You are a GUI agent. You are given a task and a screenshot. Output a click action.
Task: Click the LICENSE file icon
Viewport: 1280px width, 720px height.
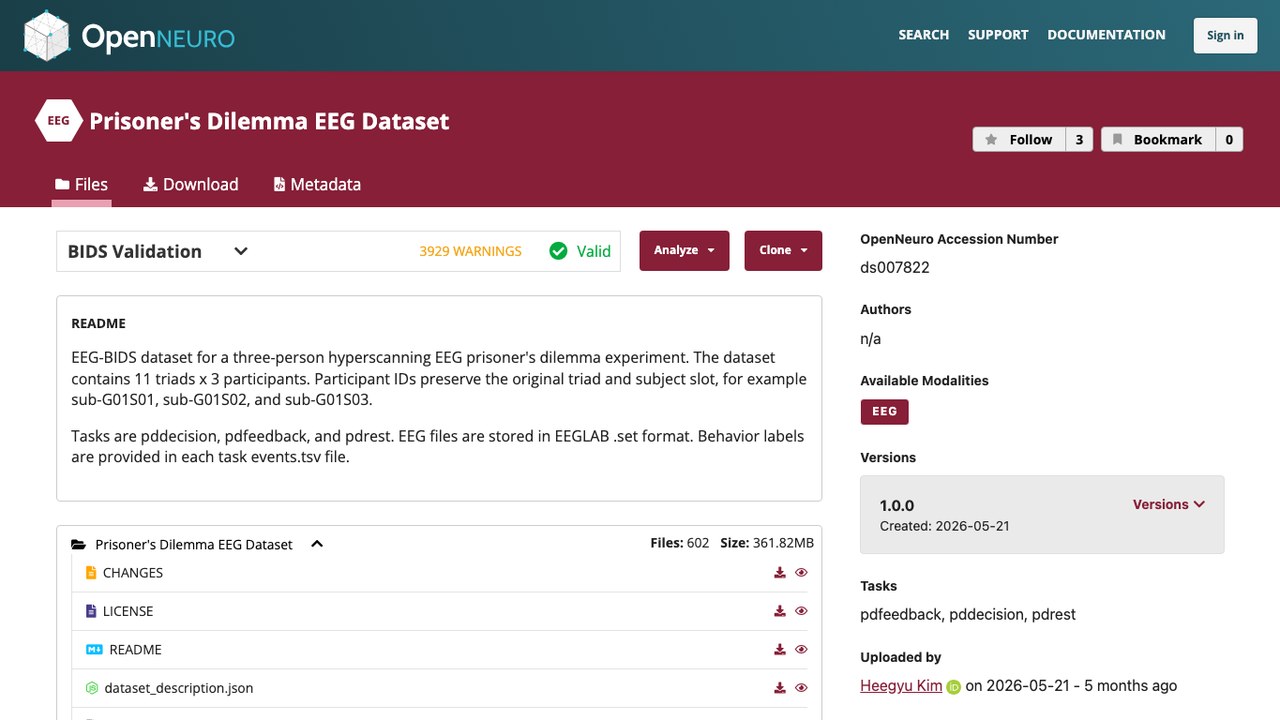tap(91, 611)
